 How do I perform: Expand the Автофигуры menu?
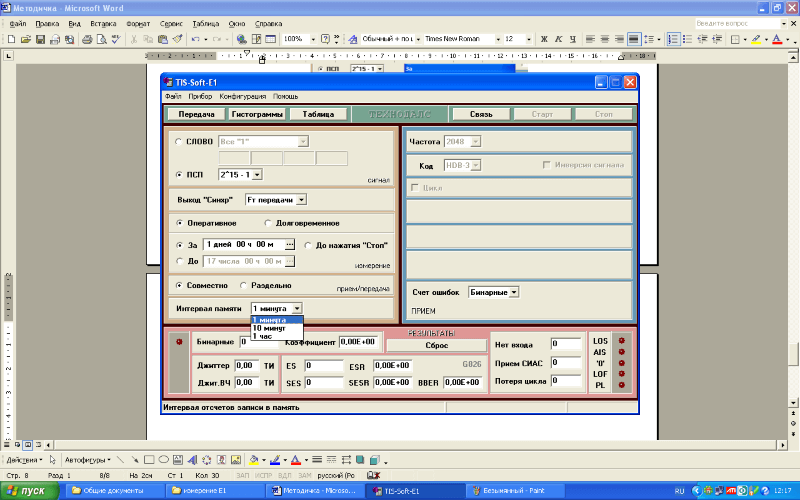87,460
